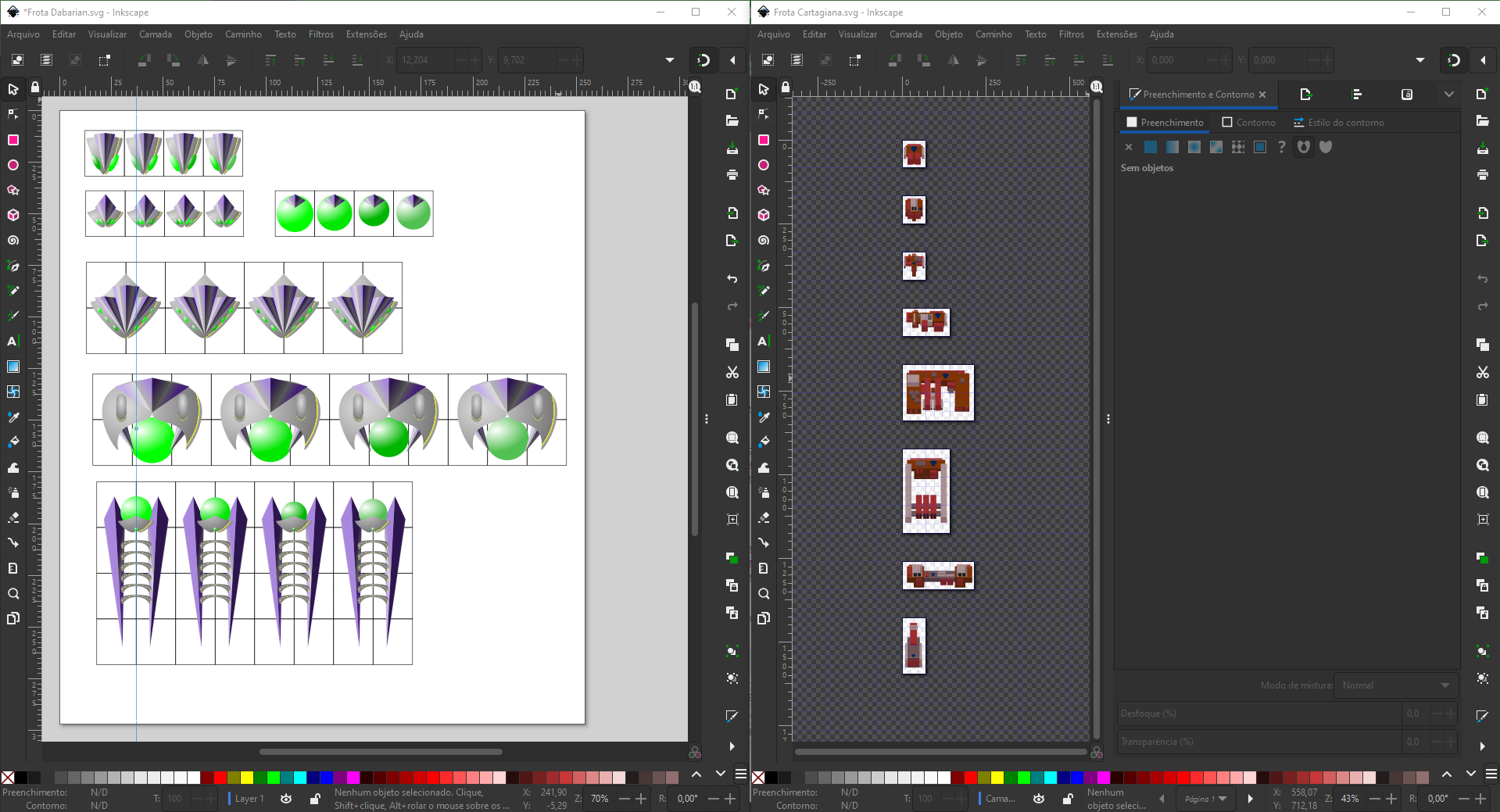Expand snap options arrow in Frota Cartagiana
1500x812 pixels.
pos(1482,60)
